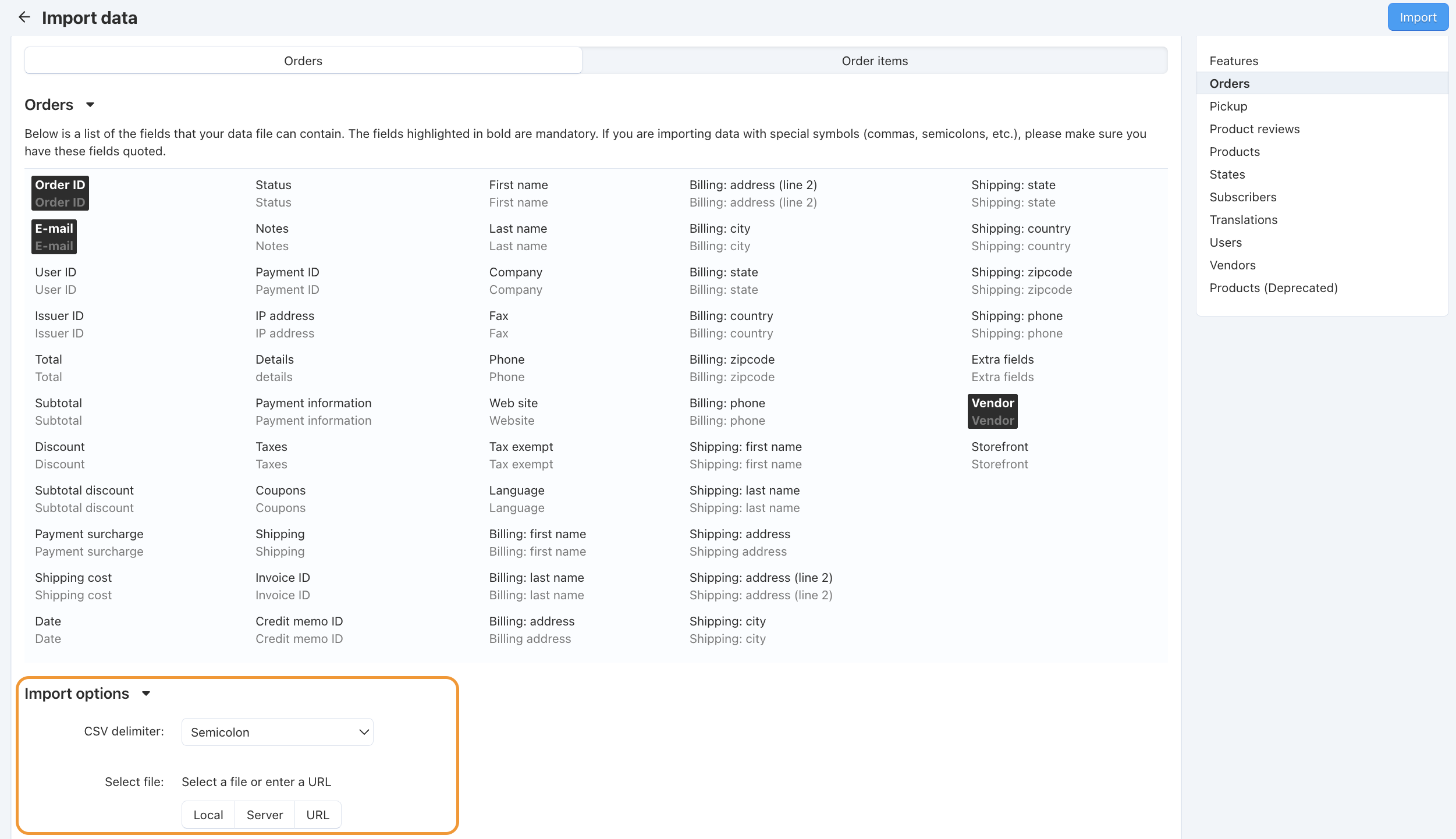Click the Credit memo ID field
Viewport: 1456px width, 839px height.
299,630
